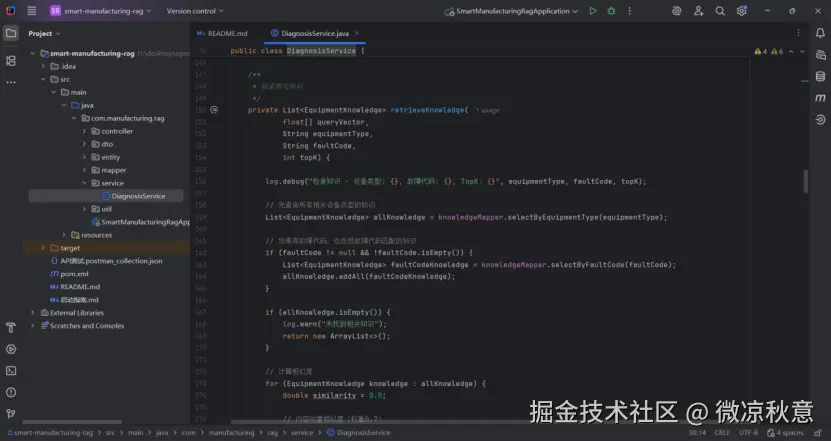Collapse the service package
This screenshot has width=831, height=442.
click(x=84, y=183)
